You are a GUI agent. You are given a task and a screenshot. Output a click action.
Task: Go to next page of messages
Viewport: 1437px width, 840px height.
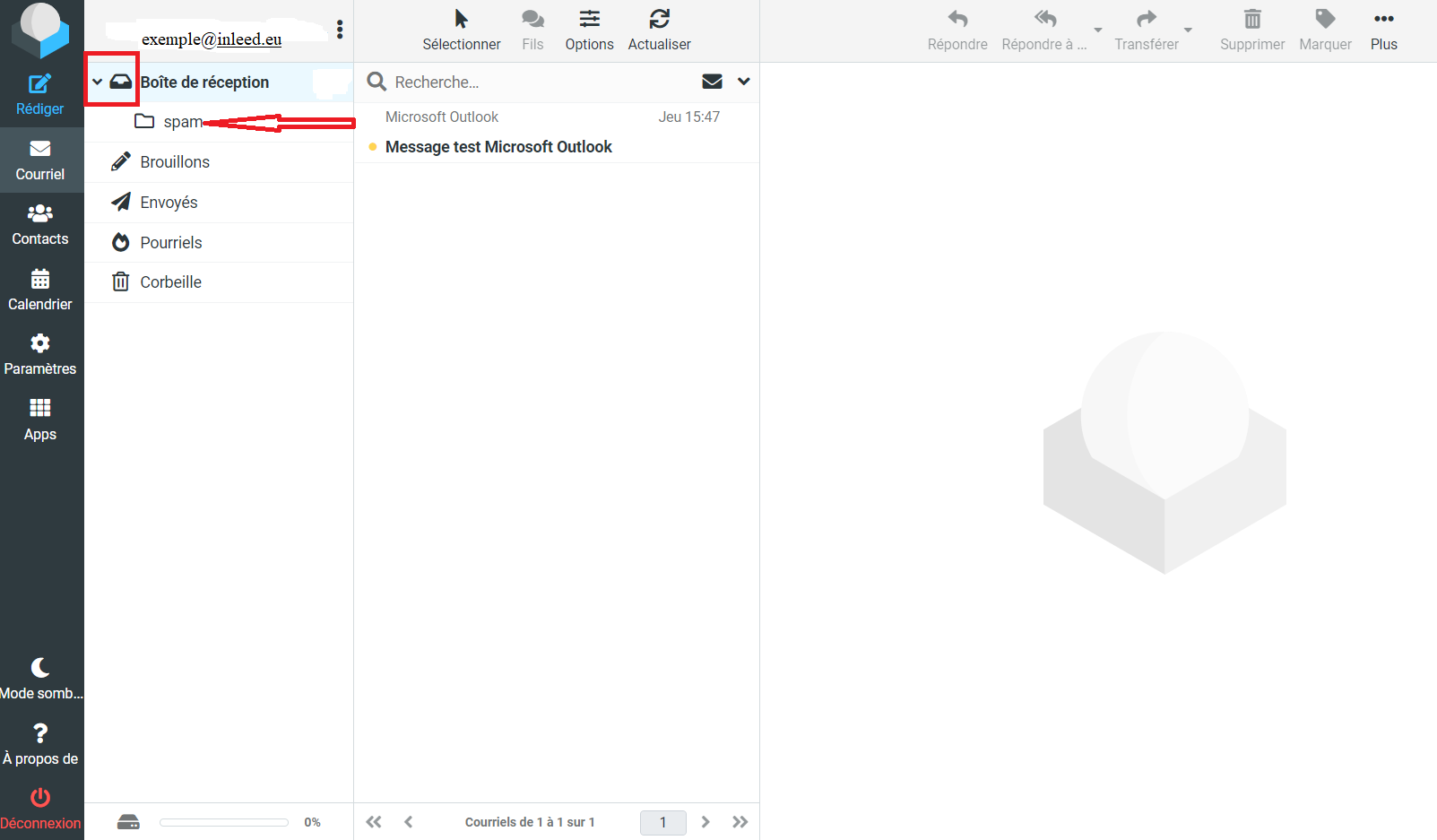(706, 822)
